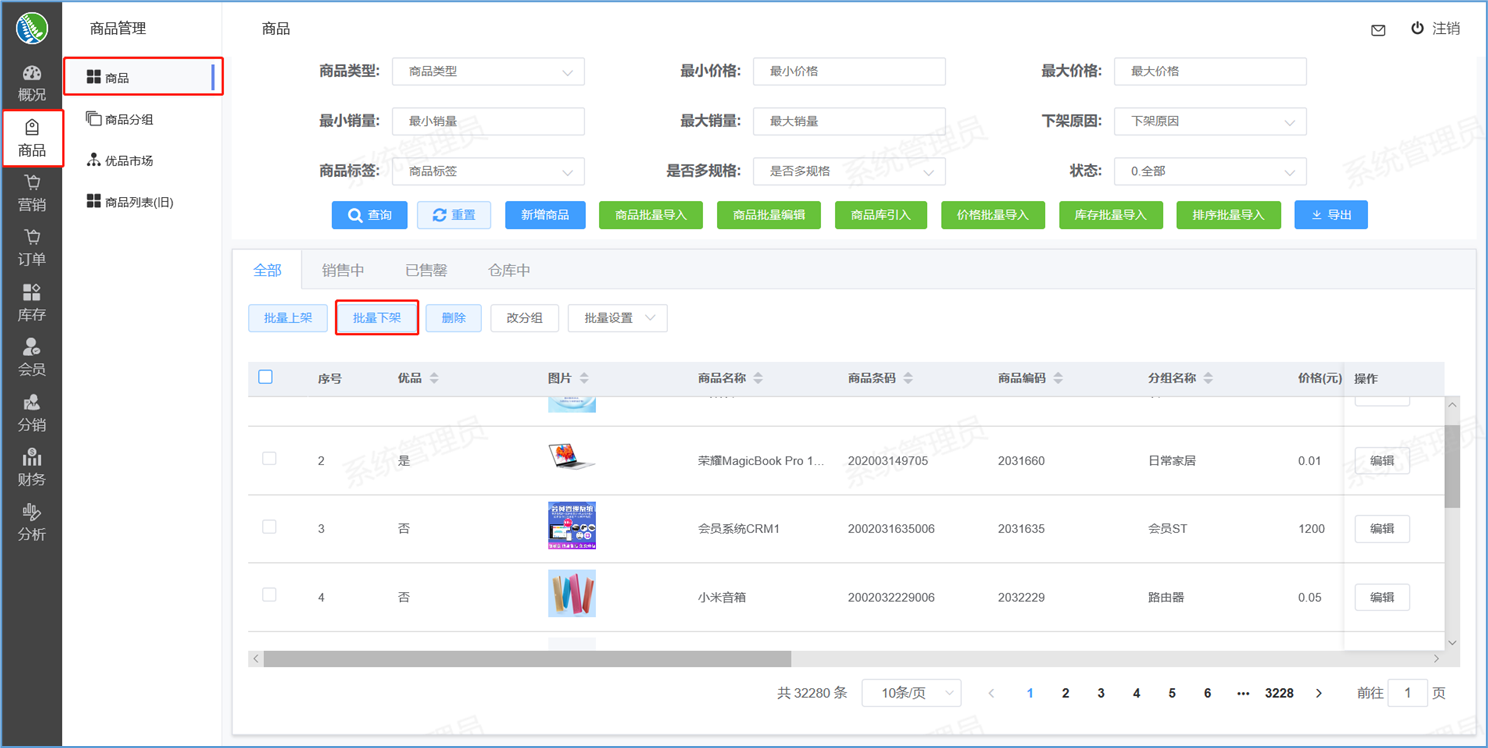Click the 新增商品 button
The height and width of the screenshot is (748, 1488).
tap(545, 215)
